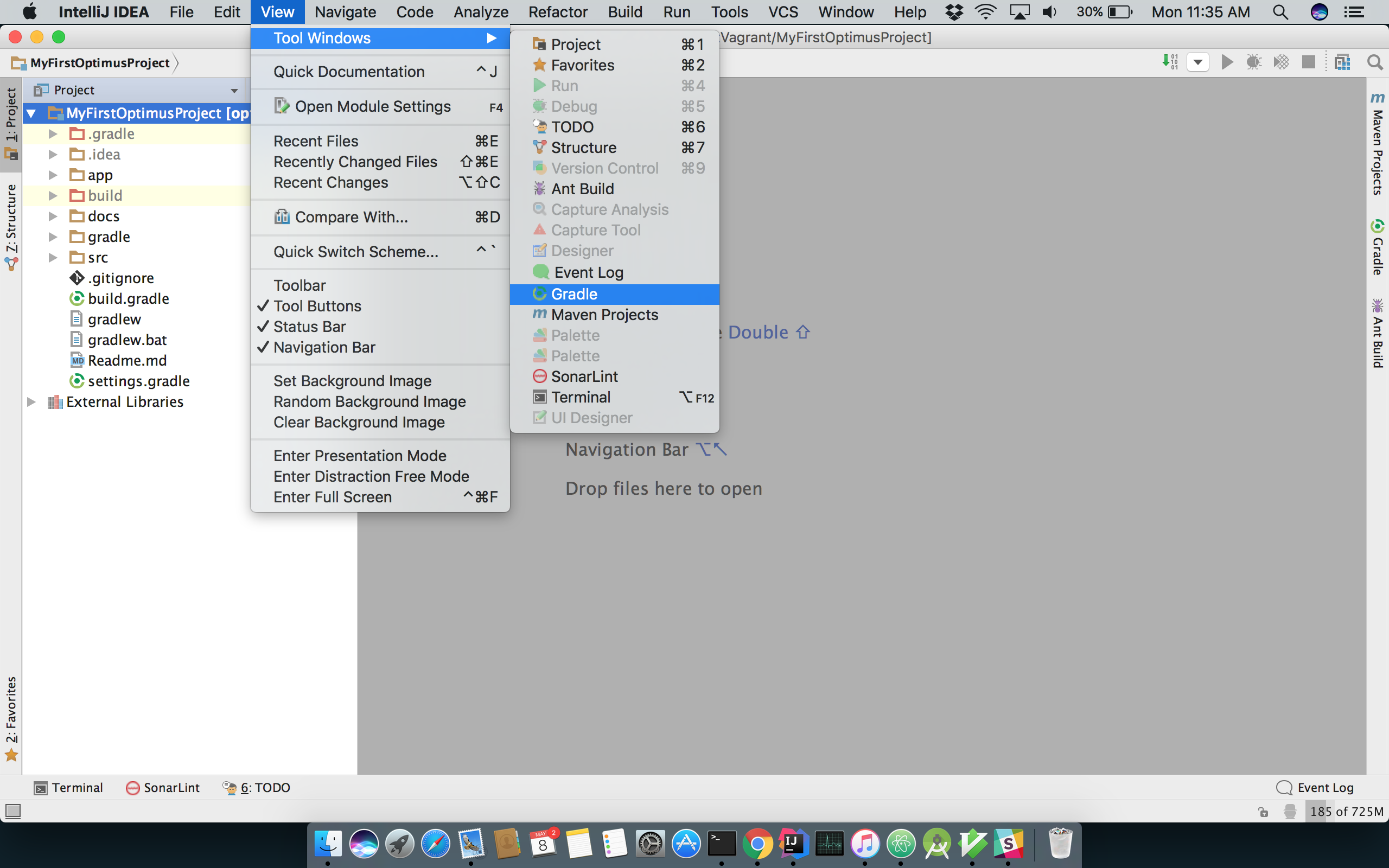
Task: Click Quick Documentation menu item
Action: coord(380,72)
